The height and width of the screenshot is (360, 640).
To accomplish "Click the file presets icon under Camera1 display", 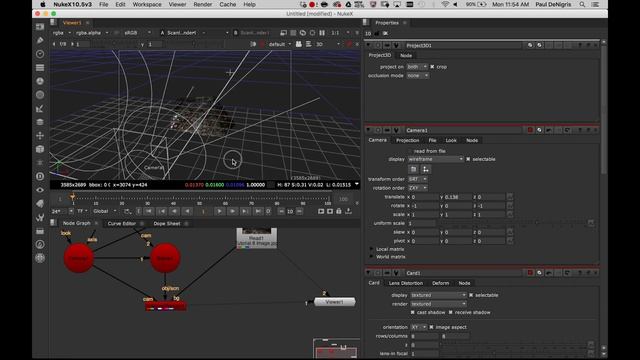I will (x=413, y=169).
